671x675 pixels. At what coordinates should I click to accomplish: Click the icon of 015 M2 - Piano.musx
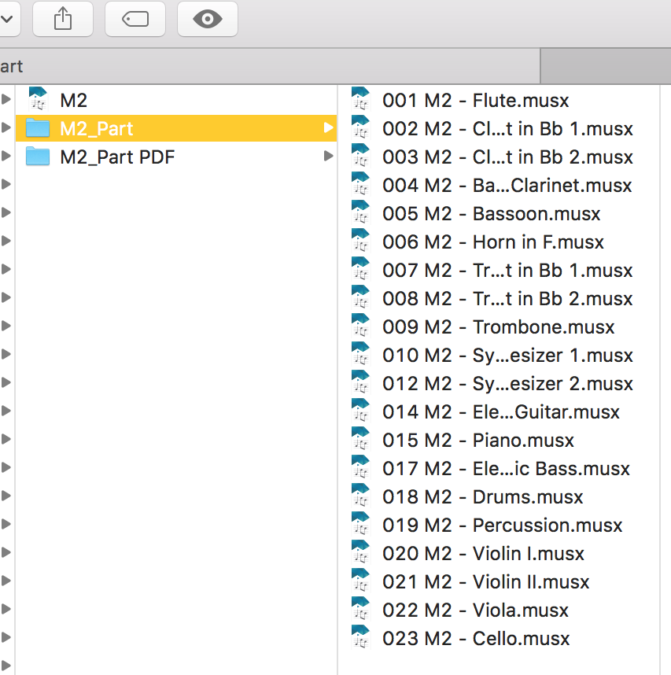361,439
